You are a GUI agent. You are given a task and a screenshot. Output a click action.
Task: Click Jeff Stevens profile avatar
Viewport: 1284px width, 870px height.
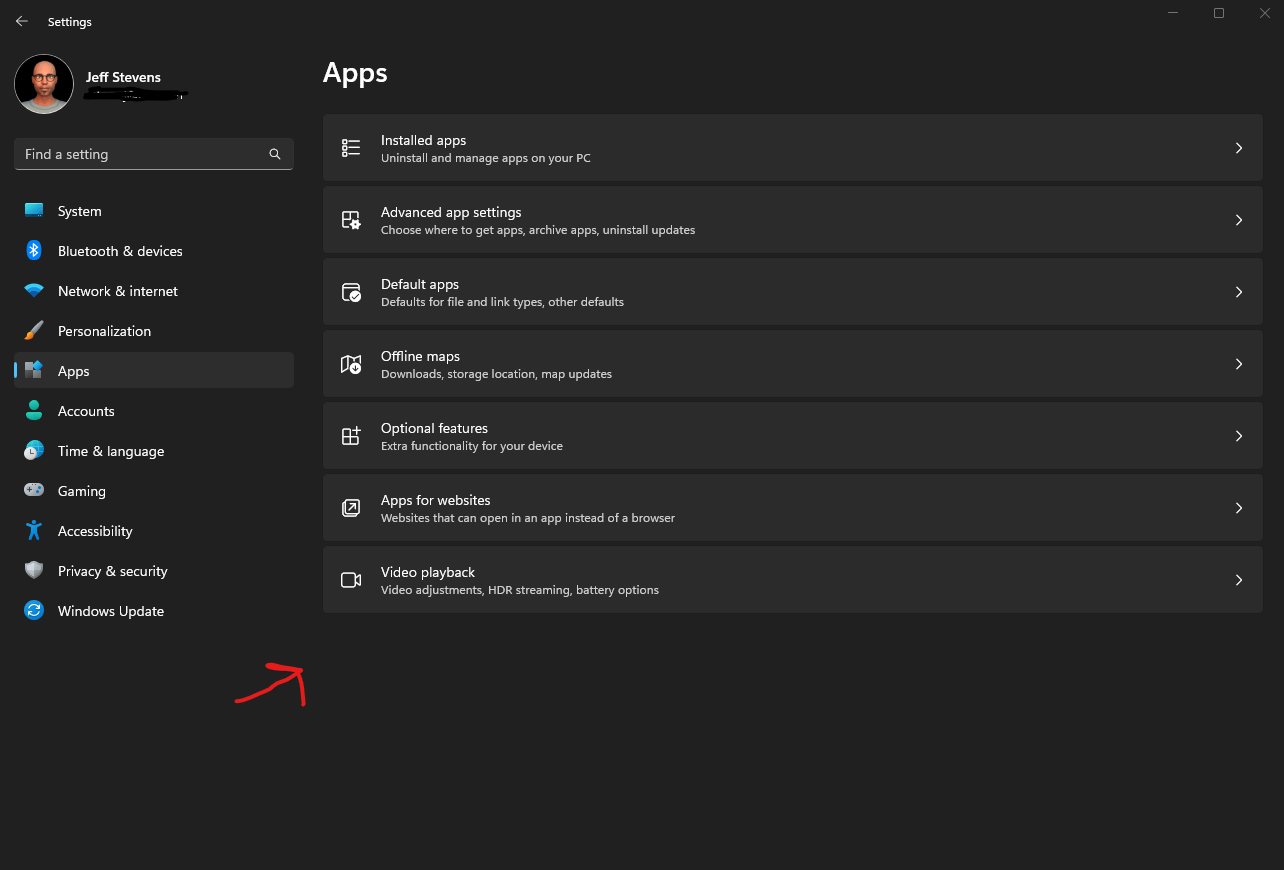pyautogui.click(x=44, y=84)
